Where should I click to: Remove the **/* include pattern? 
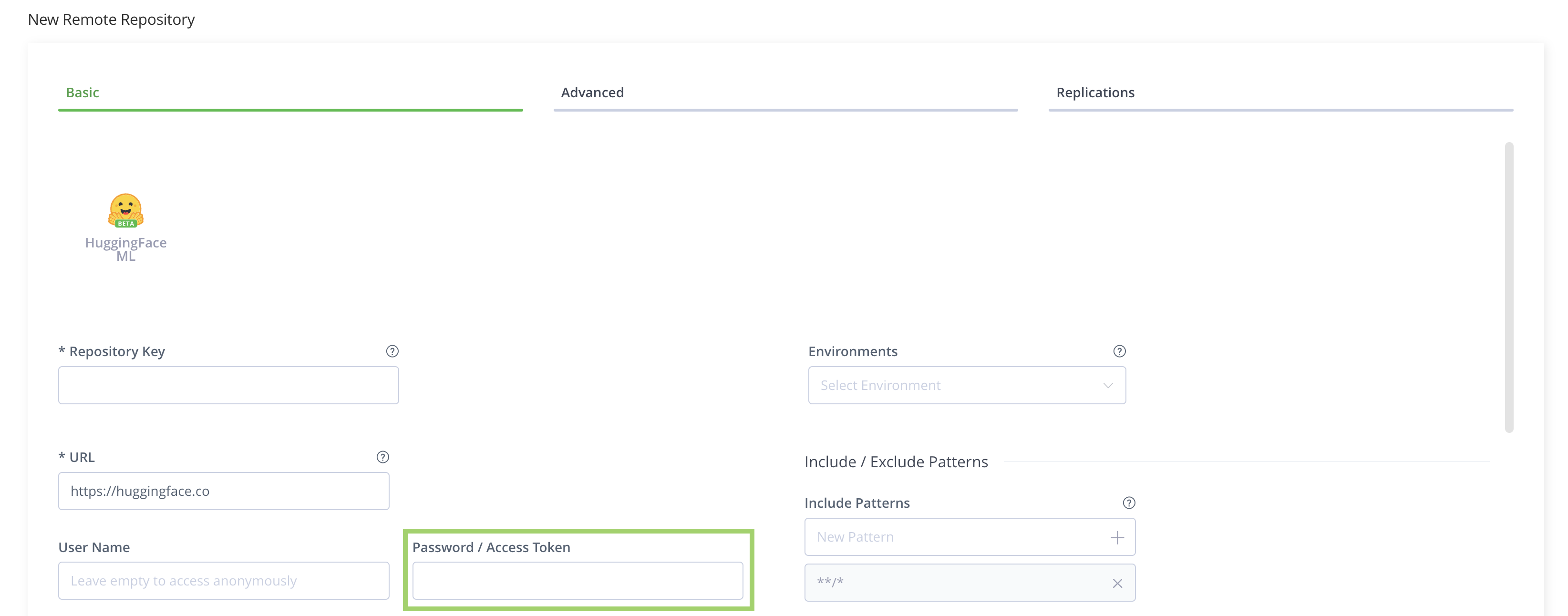pos(1117,583)
